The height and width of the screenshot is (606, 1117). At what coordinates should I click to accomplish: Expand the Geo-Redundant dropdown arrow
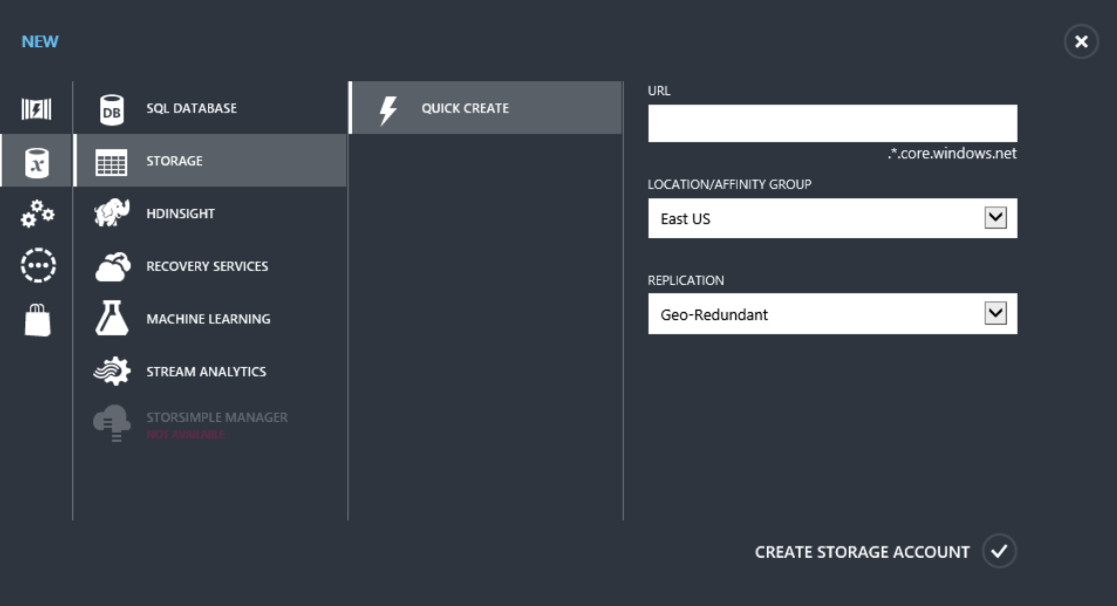[995, 313]
